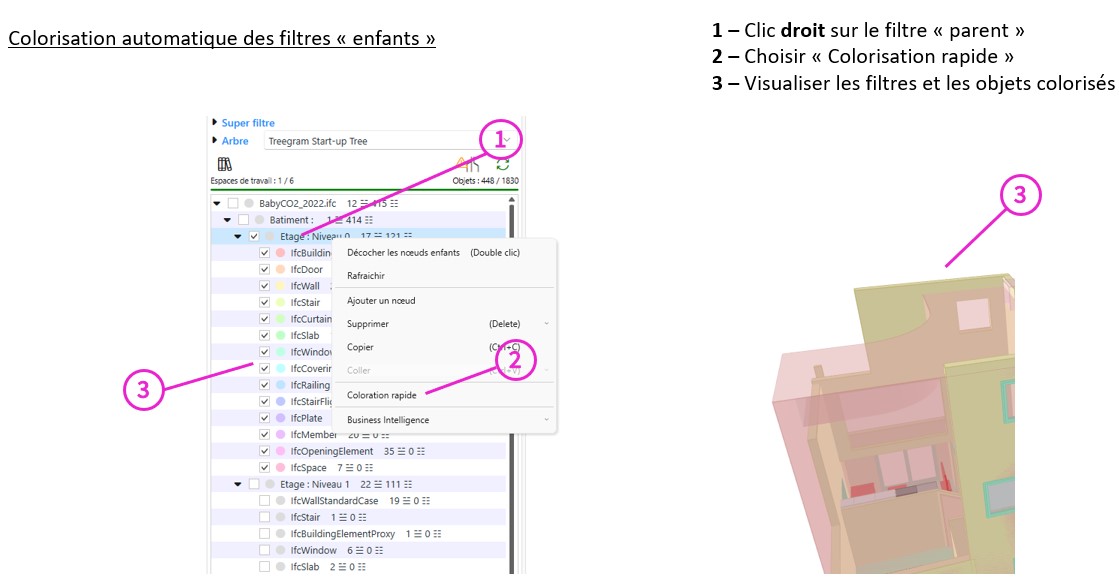Screen dimensions: 1119x577
Task: Uncheck the IfcDoor checkbox
Action: click(x=265, y=270)
